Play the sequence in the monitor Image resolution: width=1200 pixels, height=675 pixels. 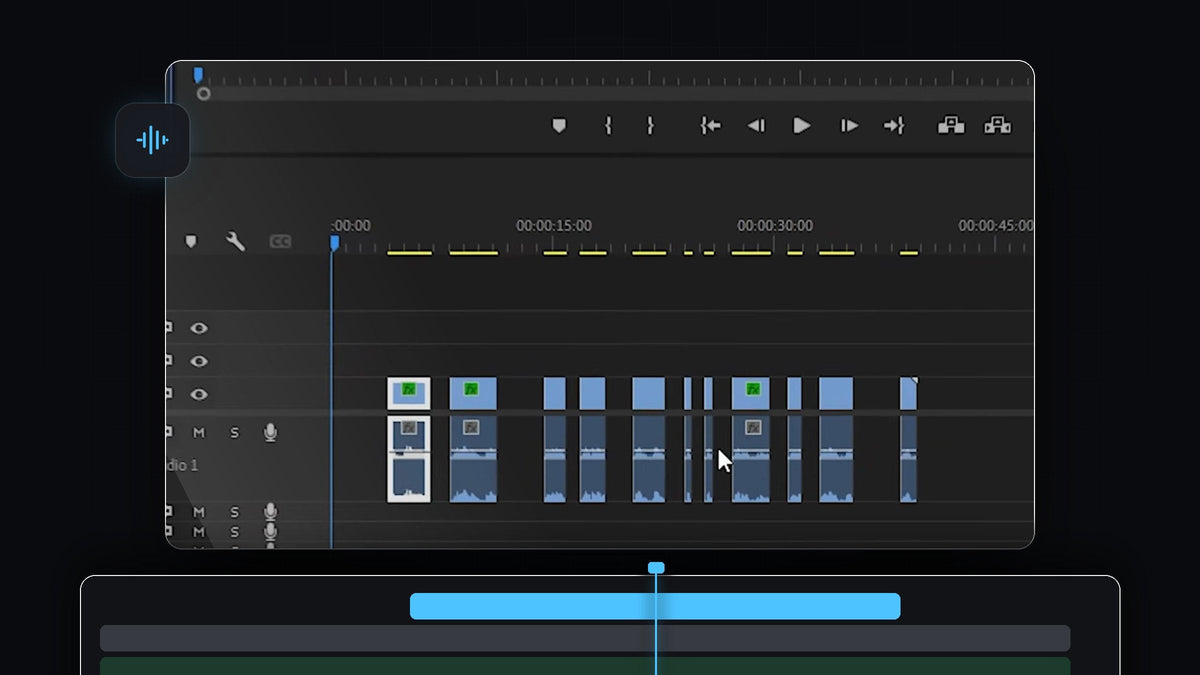pyautogui.click(x=801, y=126)
